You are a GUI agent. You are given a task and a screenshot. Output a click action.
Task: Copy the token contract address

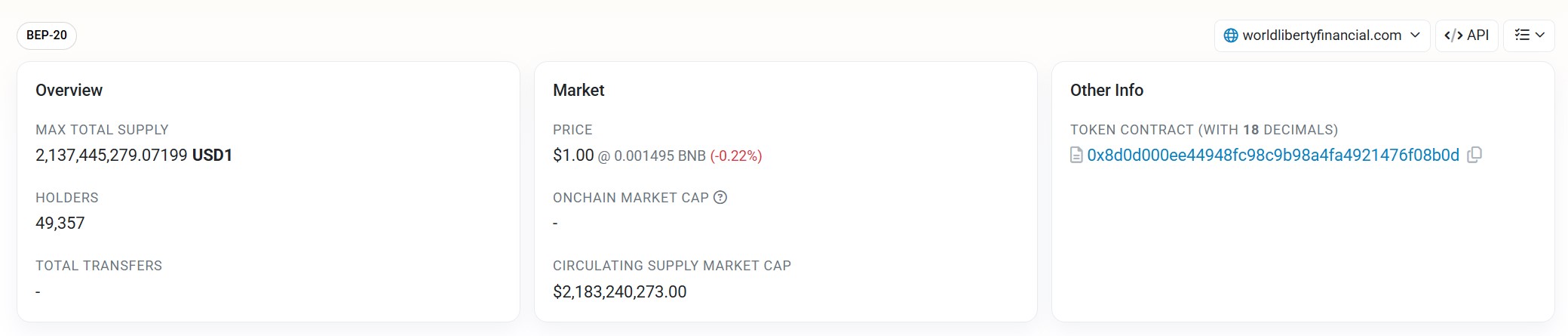[1474, 155]
